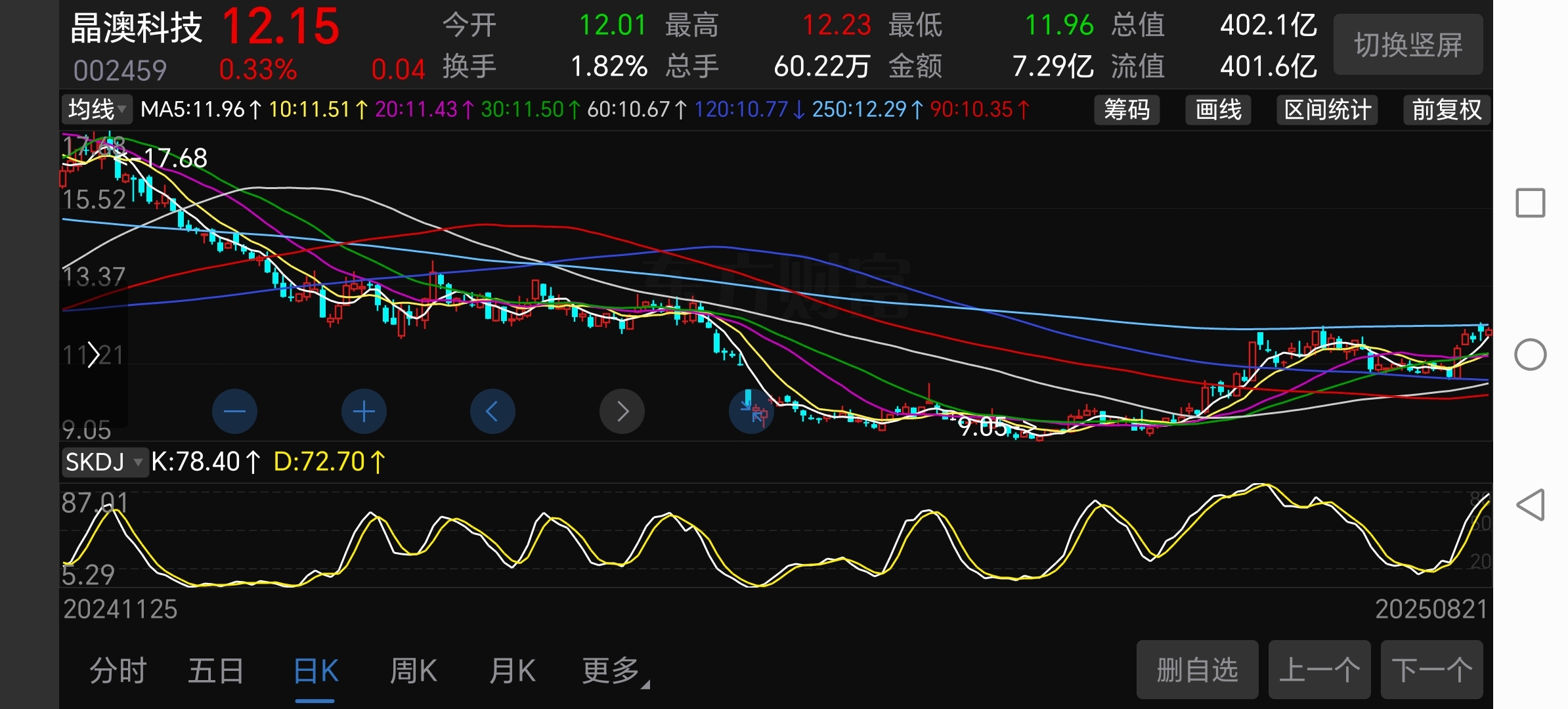Tap the 最高 12.23 value
The image size is (1568, 709).
coord(837,25)
